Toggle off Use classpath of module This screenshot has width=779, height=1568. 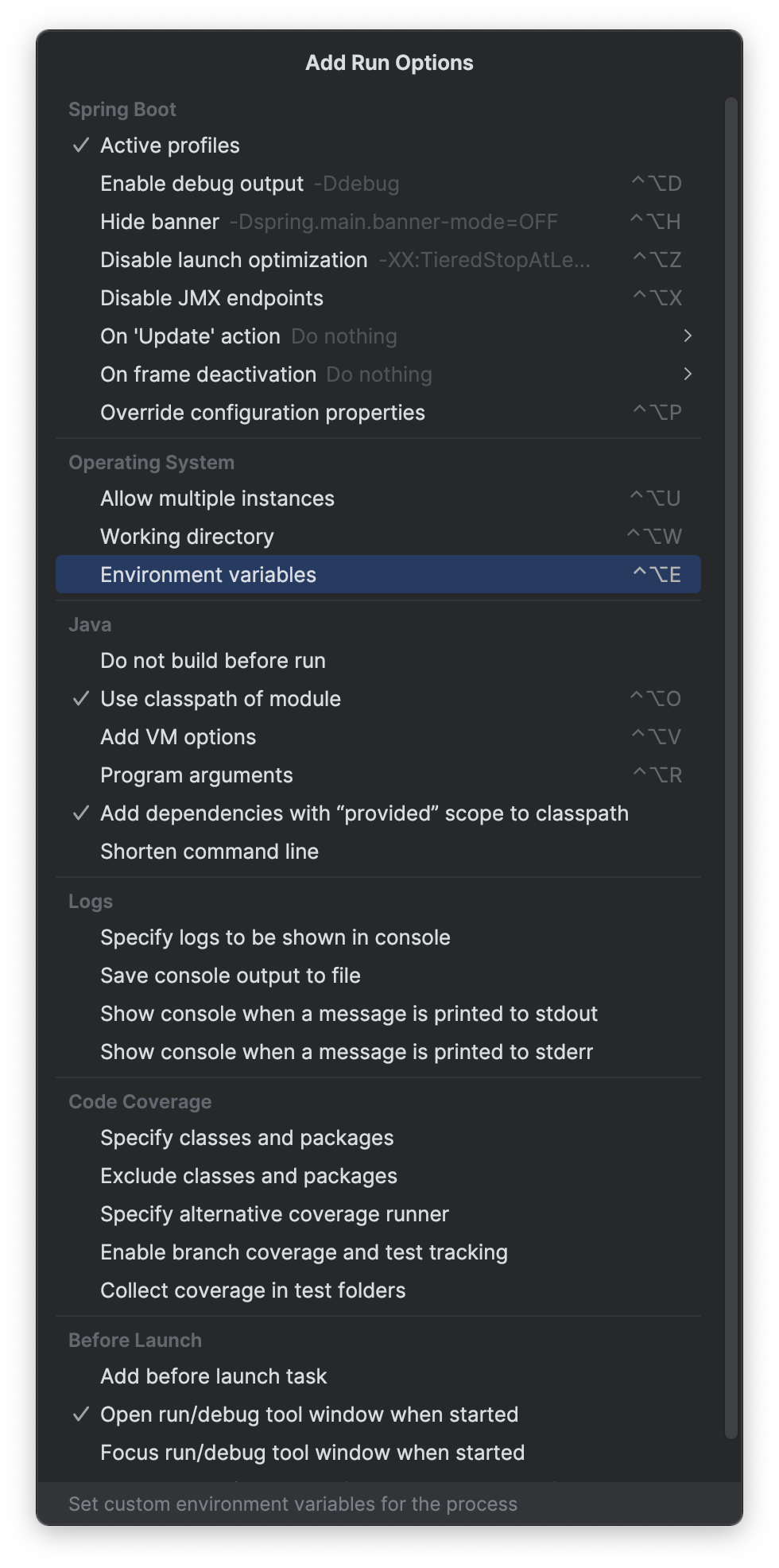(x=220, y=698)
